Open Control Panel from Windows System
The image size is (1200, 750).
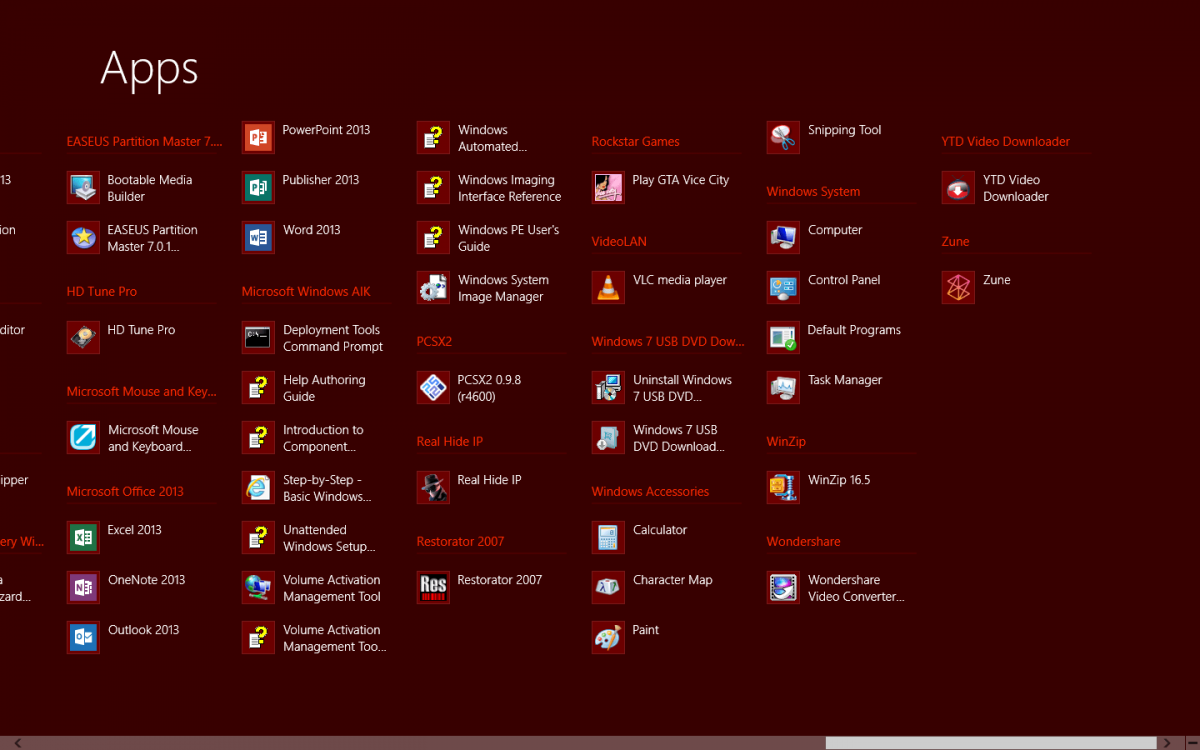[783, 288]
